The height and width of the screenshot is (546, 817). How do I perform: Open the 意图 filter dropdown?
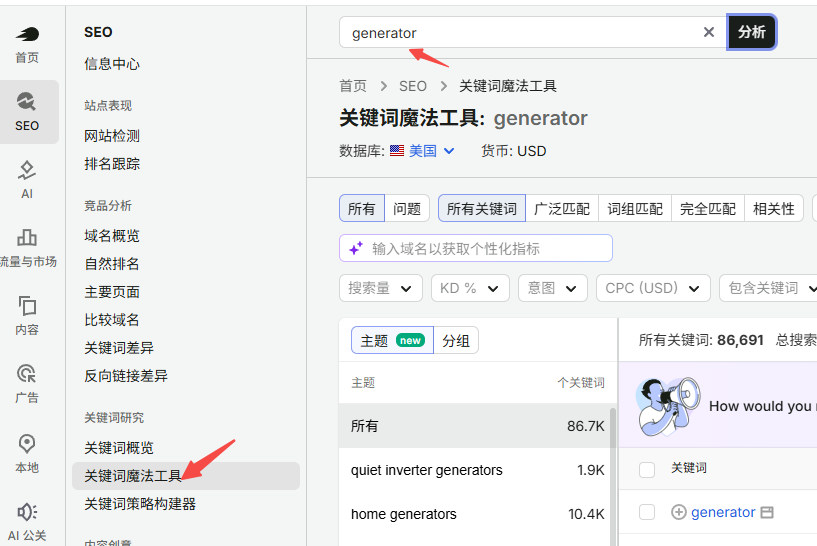553,288
